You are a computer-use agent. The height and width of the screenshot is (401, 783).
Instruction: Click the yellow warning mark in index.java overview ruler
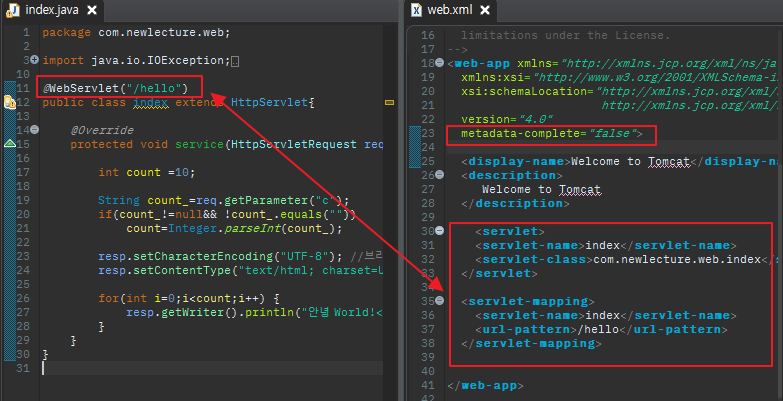(390, 102)
